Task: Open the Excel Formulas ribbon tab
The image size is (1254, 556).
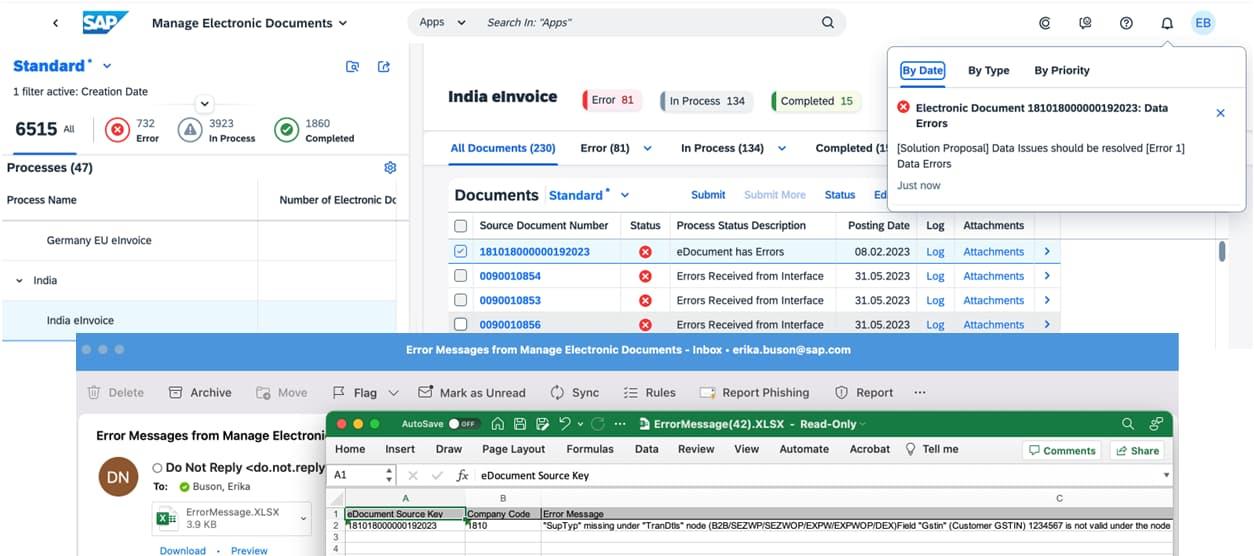Action: pos(590,449)
